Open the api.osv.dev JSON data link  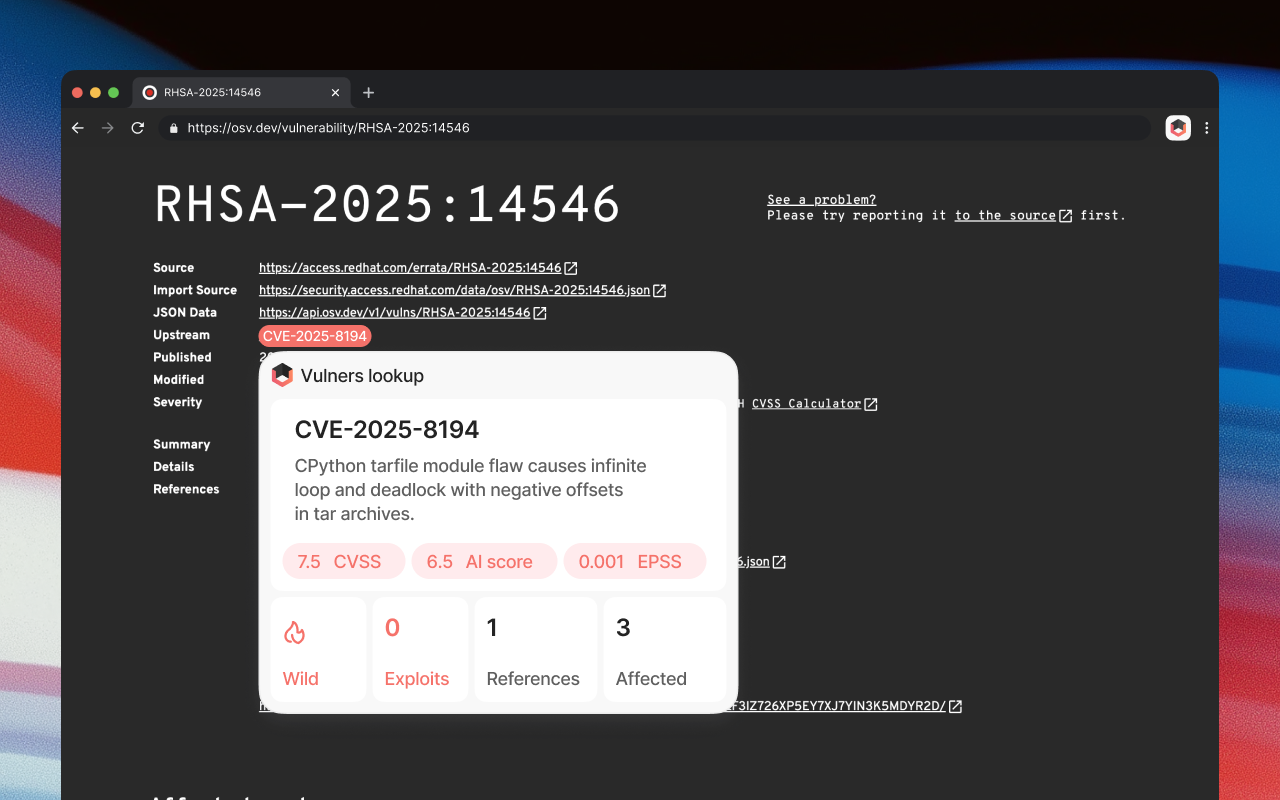coord(394,313)
